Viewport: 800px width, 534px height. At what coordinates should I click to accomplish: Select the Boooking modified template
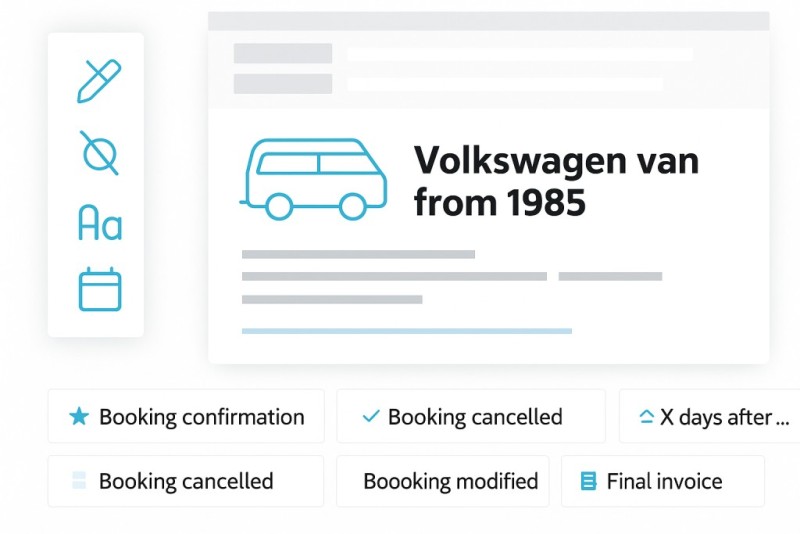(450, 482)
